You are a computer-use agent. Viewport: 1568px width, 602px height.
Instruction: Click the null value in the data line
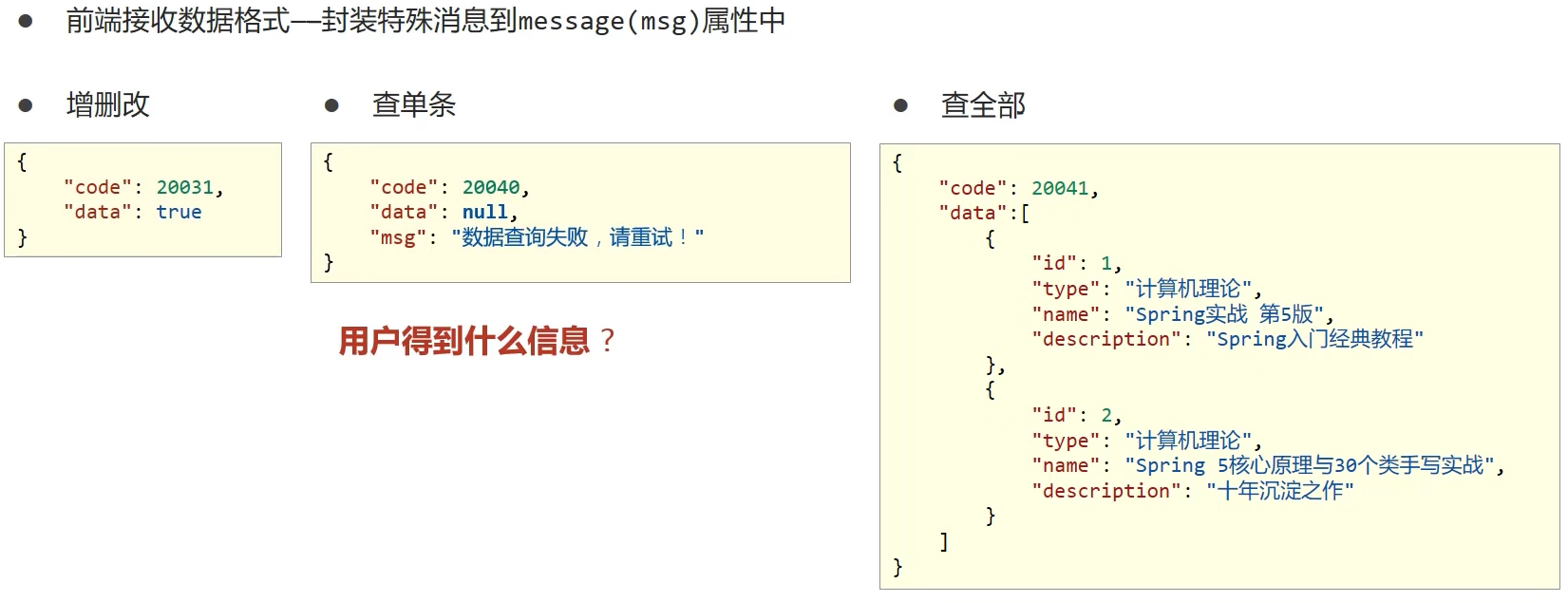coord(485,212)
